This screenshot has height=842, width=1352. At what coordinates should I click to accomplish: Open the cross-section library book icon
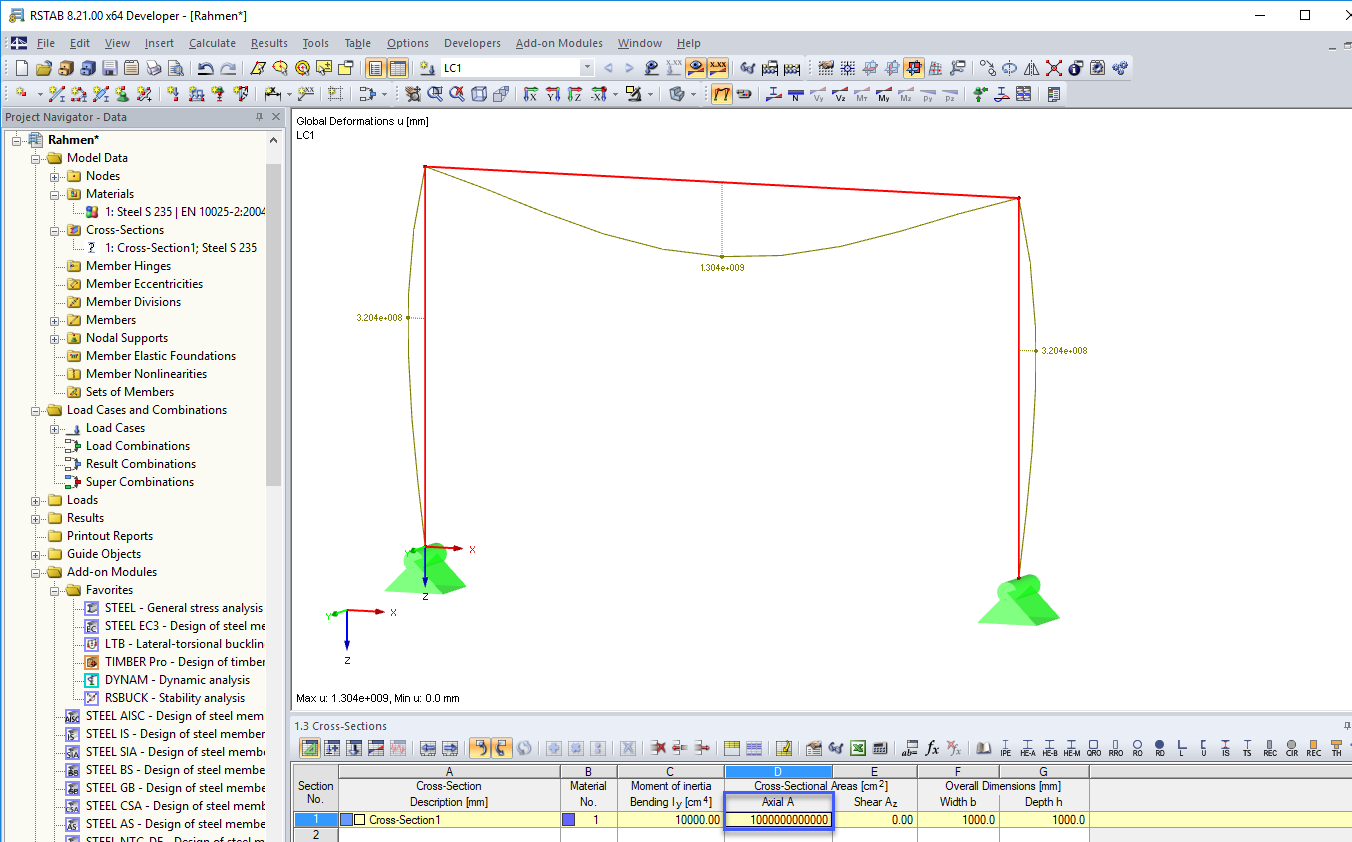click(x=984, y=747)
